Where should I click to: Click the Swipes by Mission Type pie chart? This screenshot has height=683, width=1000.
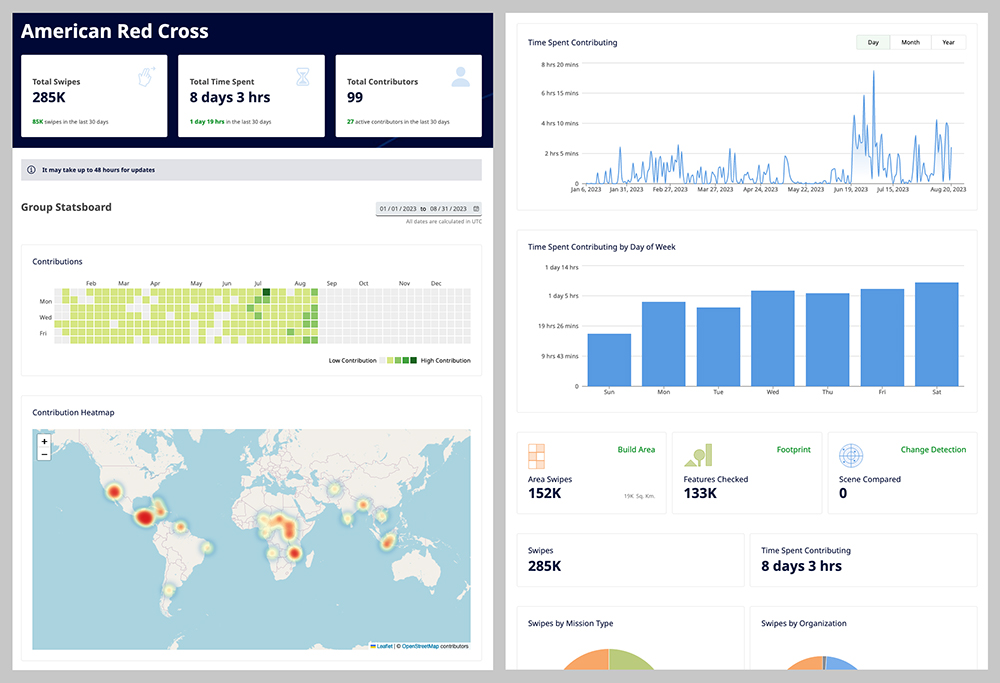click(608, 659)
